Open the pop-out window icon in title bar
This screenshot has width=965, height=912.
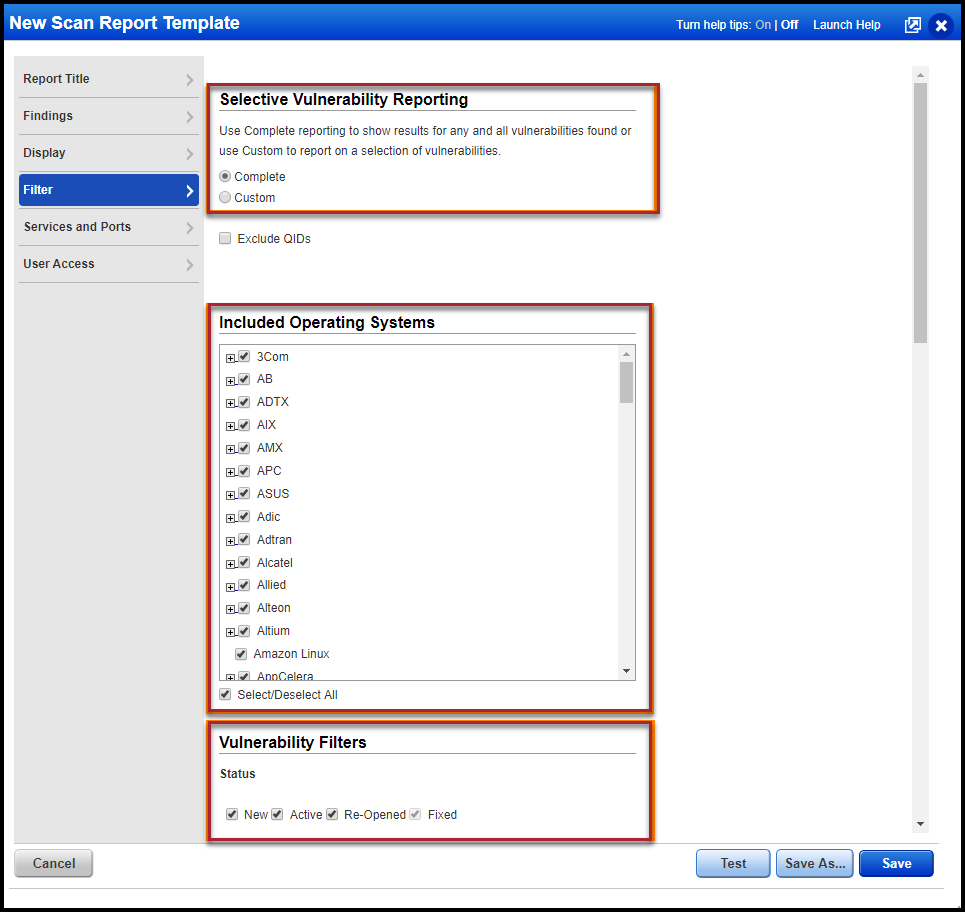point(912,24)
